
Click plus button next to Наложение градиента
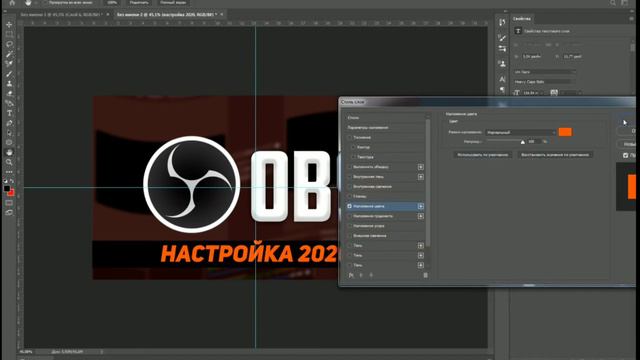420,216
